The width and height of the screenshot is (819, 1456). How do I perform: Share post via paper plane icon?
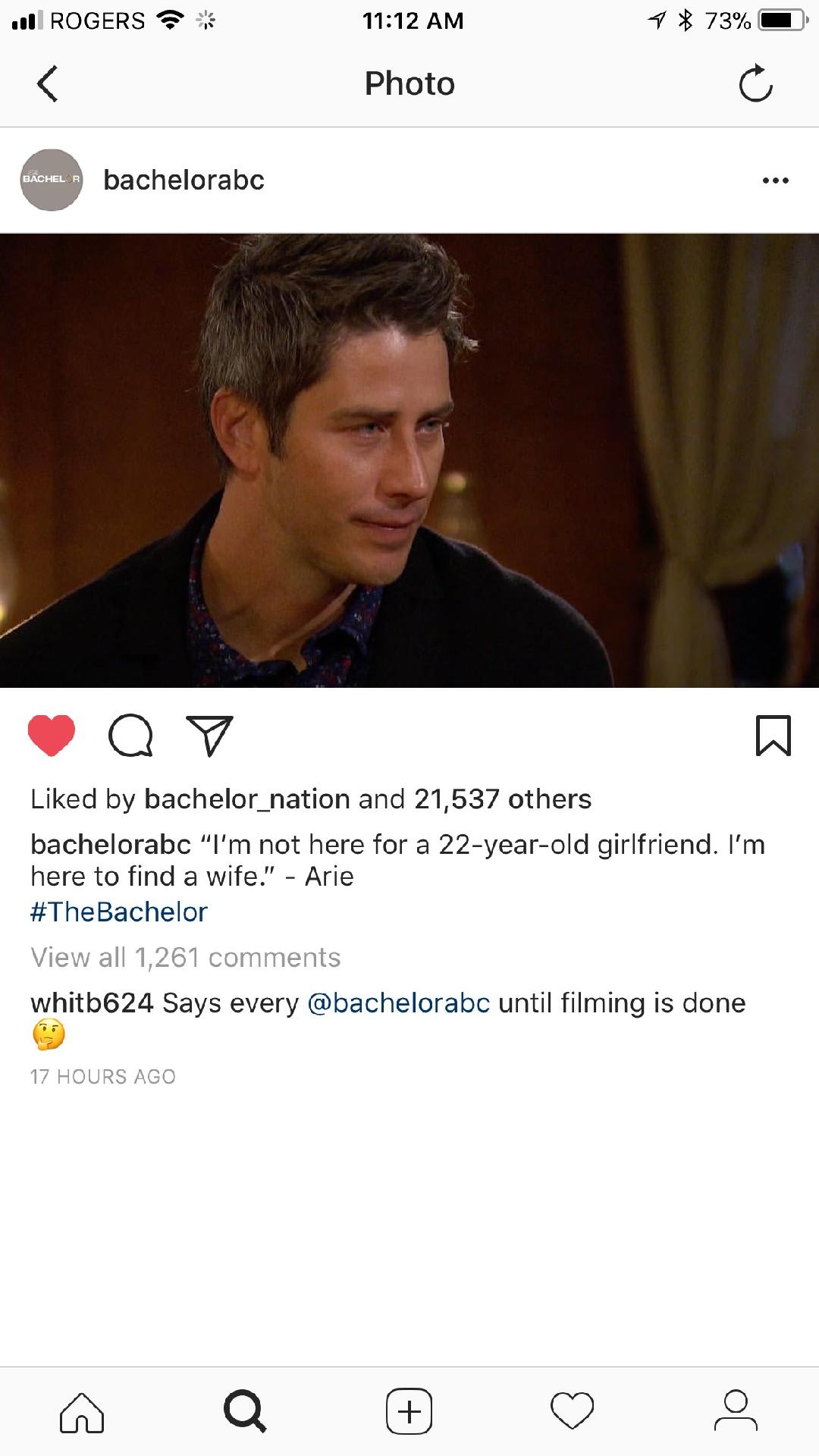(x=209, y=736)
